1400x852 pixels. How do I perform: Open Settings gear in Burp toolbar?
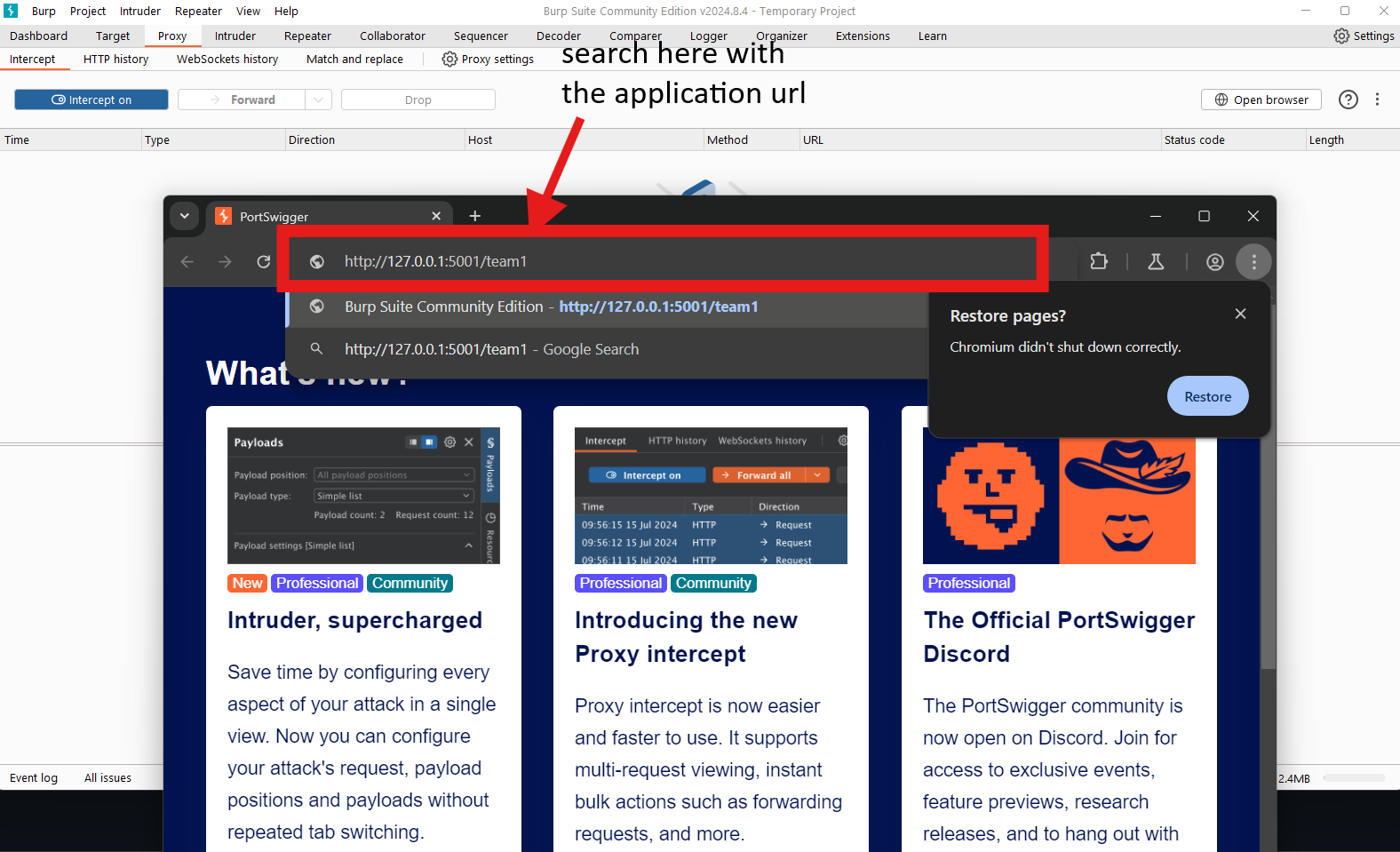click(x=1364, y=36)
